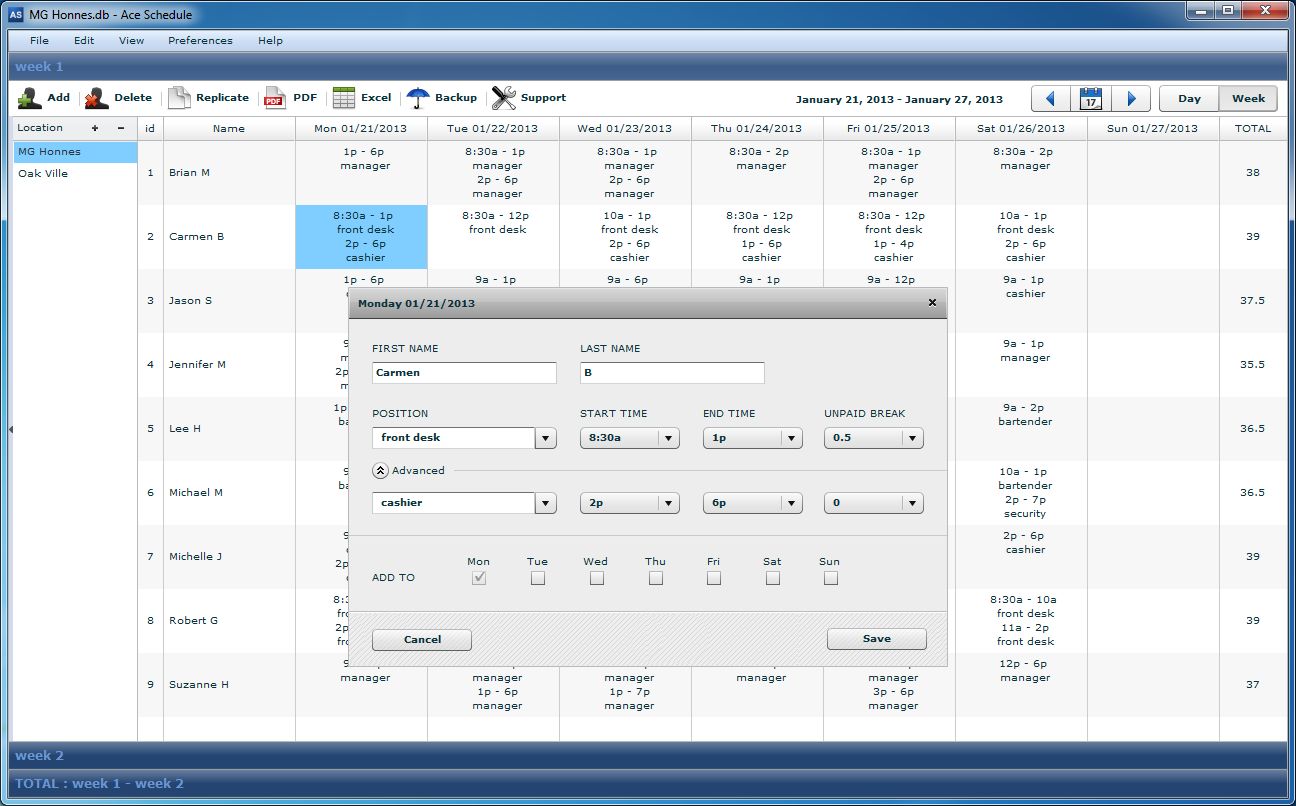Click the Replicate schedule icon
This screenshot has height=806, width=1296.
coord(178,98)
